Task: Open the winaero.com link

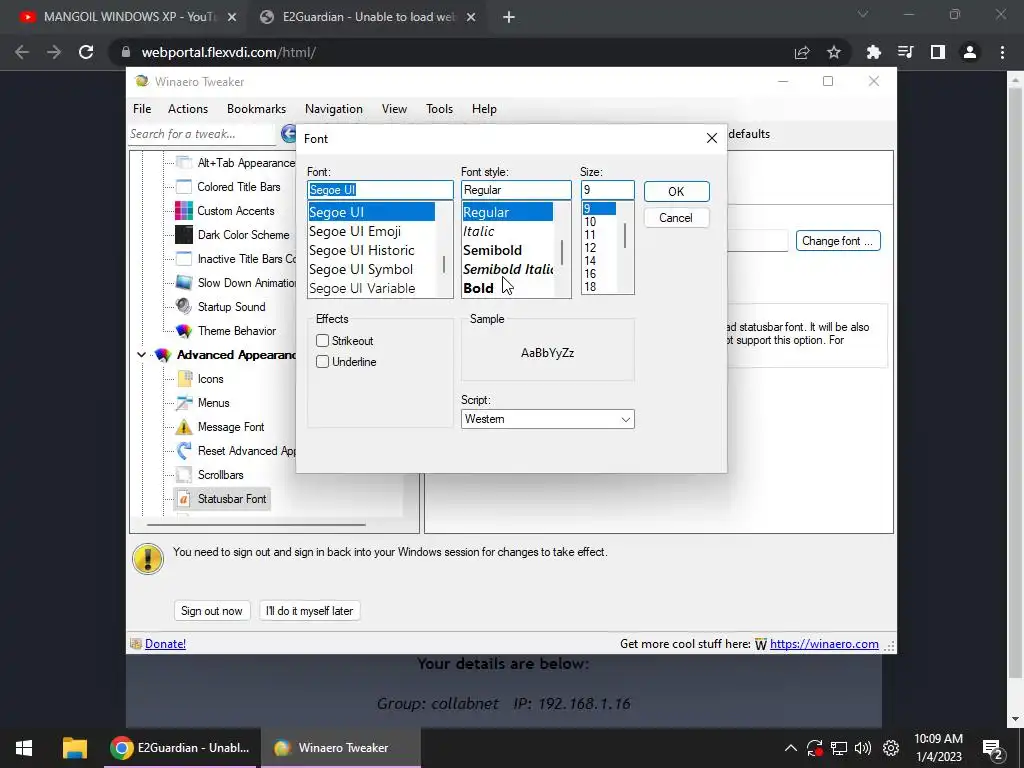Action: pyautogui.click(x=824, y=644)
